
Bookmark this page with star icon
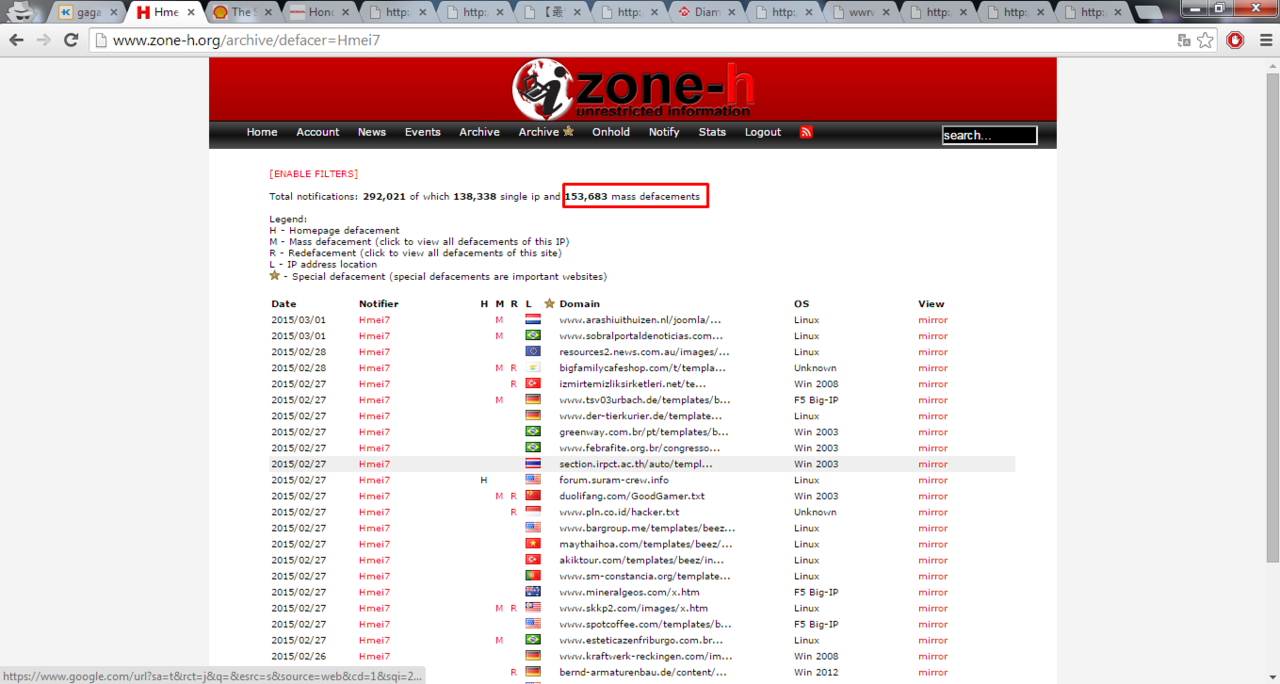[1205, 40]
